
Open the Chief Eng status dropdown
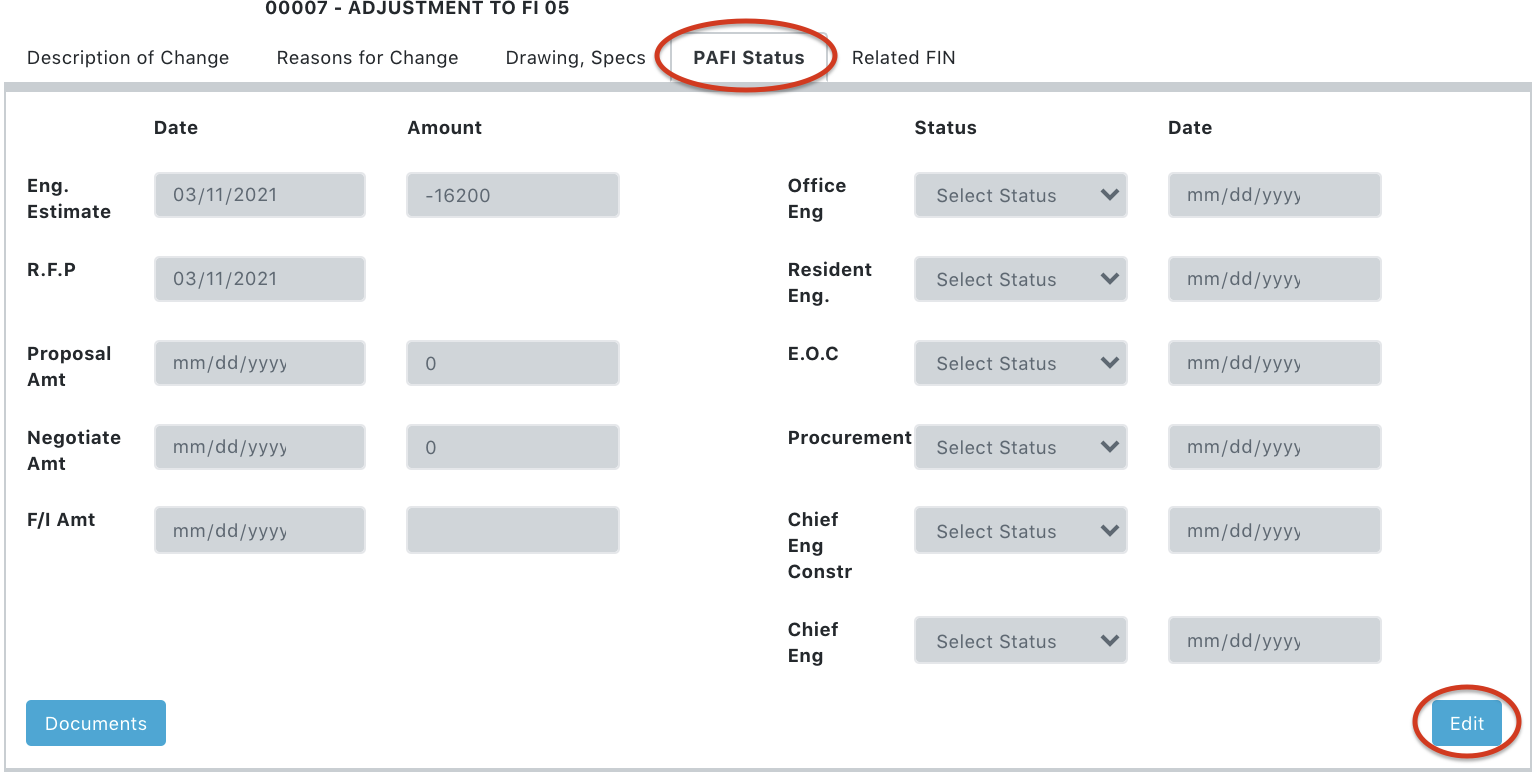(1020, 641)
